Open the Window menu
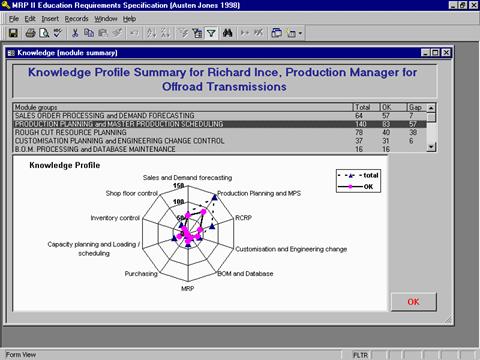 click(106, 19)
